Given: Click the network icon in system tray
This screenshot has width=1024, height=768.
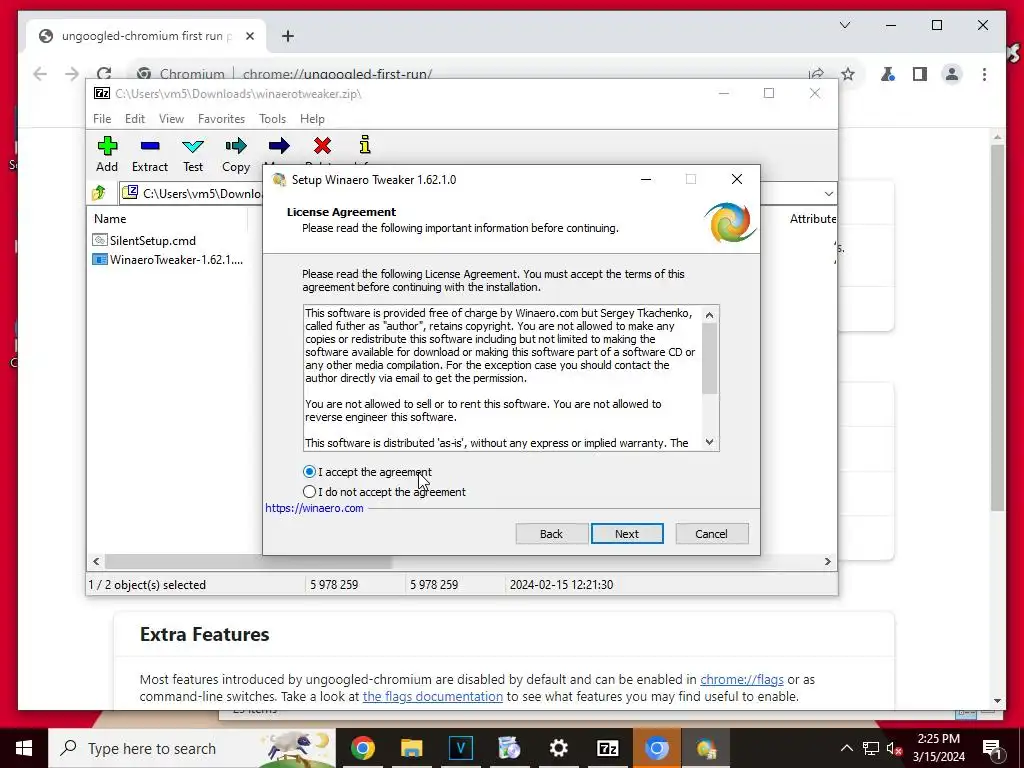Looking at the screenshot, I should [x=871, y=748].
